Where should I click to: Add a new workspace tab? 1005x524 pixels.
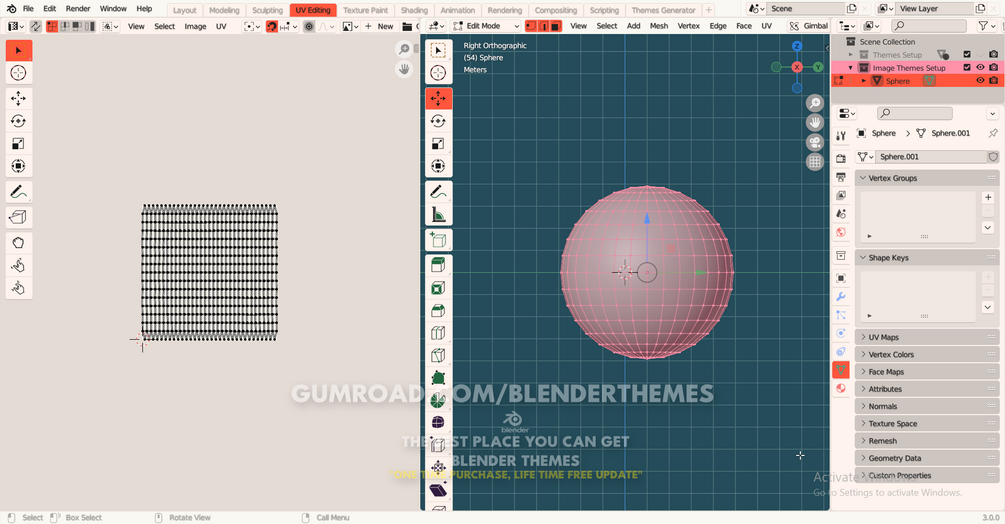coord(709,10)
